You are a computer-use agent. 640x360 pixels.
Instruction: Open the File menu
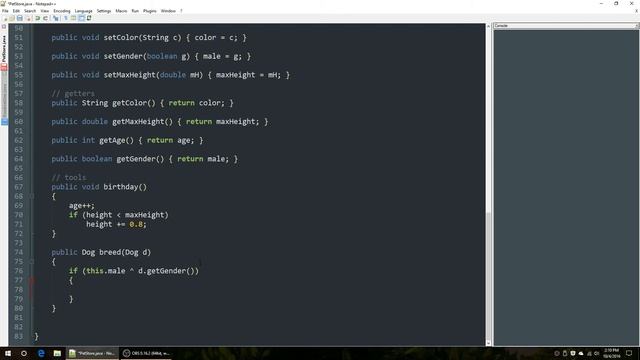(5, 11)
